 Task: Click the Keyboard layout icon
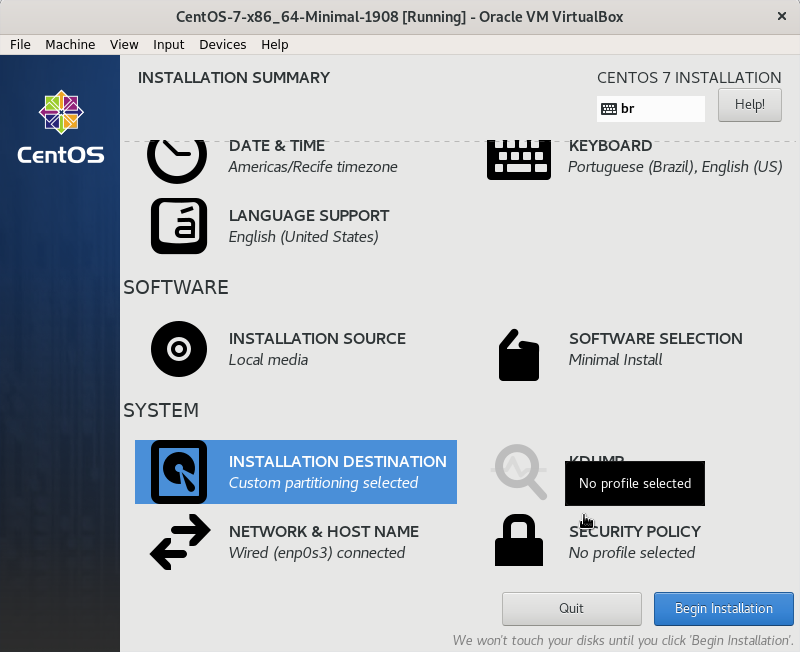pyautogui.click(x=519, y=160)
